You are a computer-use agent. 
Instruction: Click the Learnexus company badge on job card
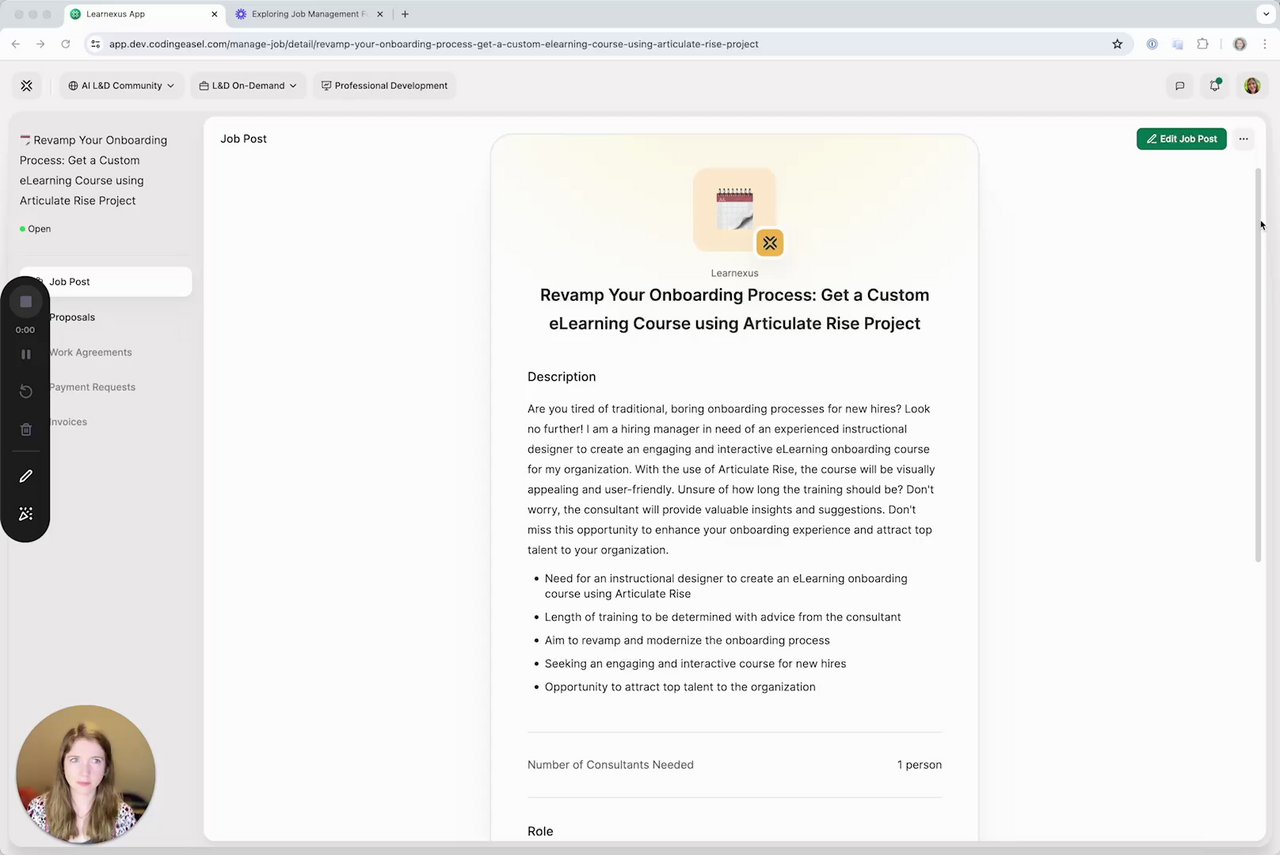point(769,243)
